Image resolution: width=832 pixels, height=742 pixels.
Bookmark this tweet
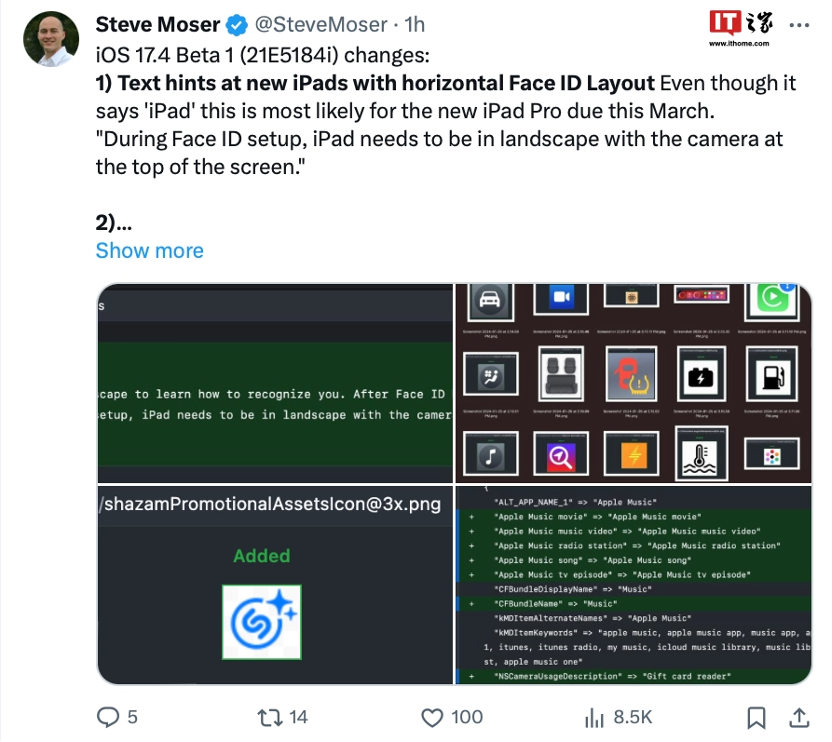pos(756,718)
